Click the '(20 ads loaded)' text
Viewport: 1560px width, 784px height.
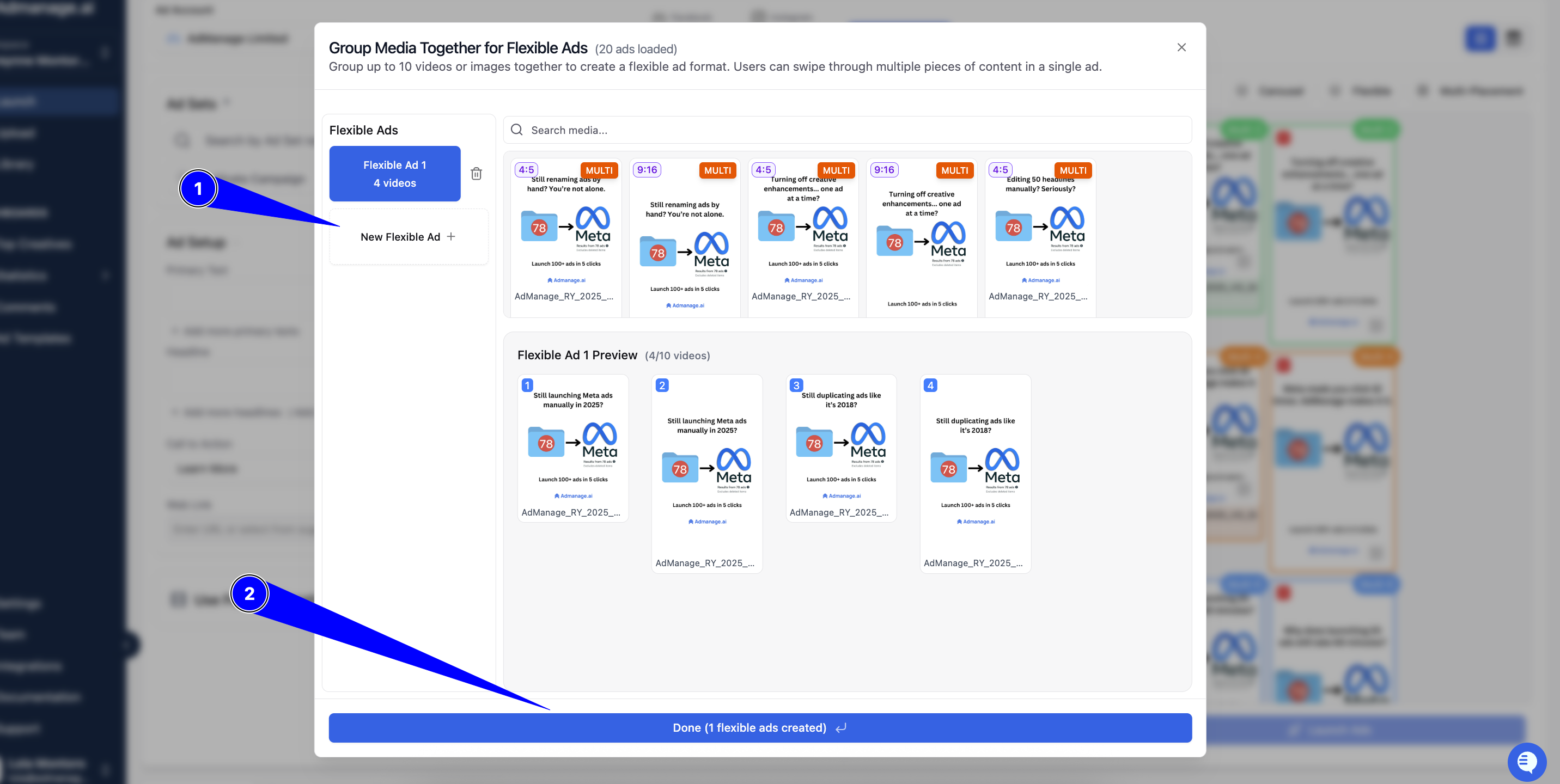coord(636,49)
